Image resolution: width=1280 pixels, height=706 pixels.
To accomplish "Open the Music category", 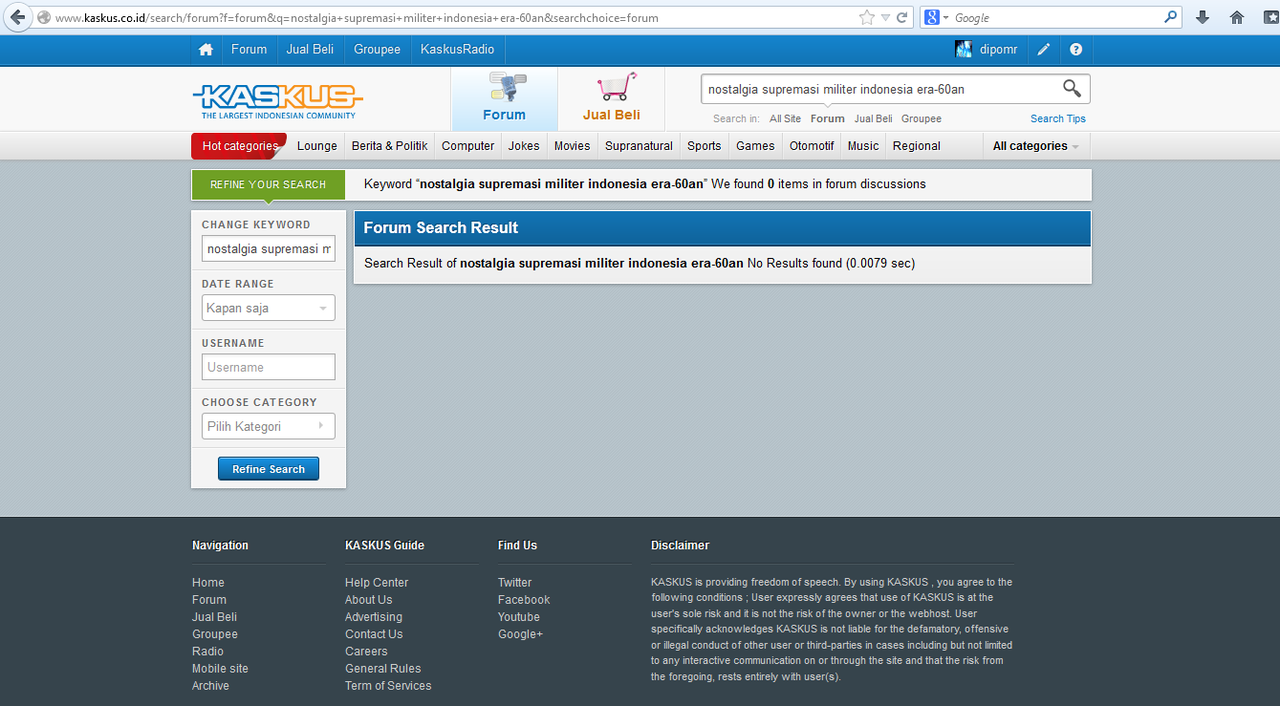I will pos(863,146).
